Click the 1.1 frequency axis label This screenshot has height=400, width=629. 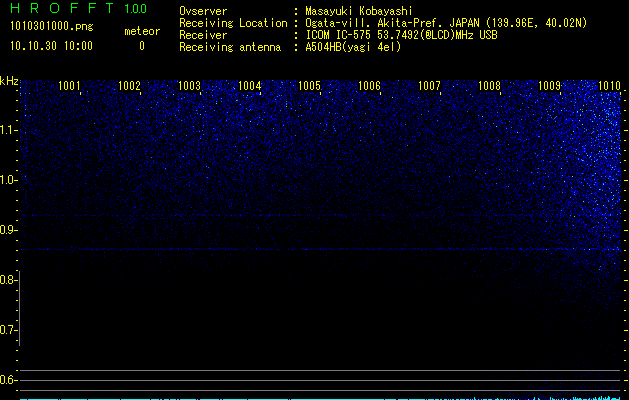point(8,130)
